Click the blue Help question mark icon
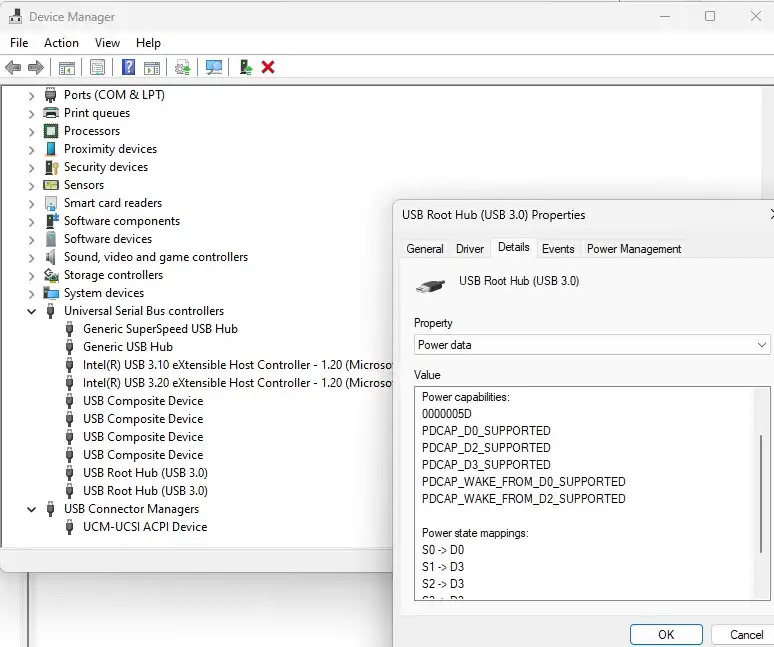The image size is (774, 647). click(128, 67)
